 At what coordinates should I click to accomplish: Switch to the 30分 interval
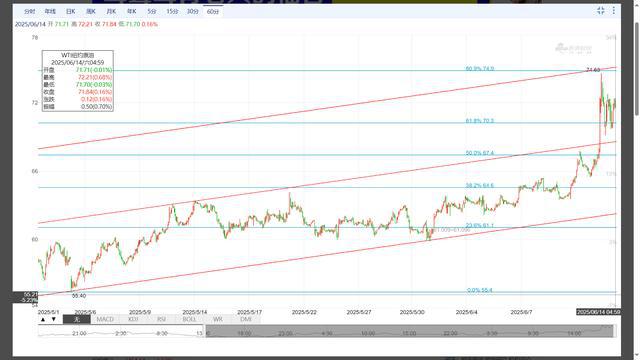[x=193, y=11]
